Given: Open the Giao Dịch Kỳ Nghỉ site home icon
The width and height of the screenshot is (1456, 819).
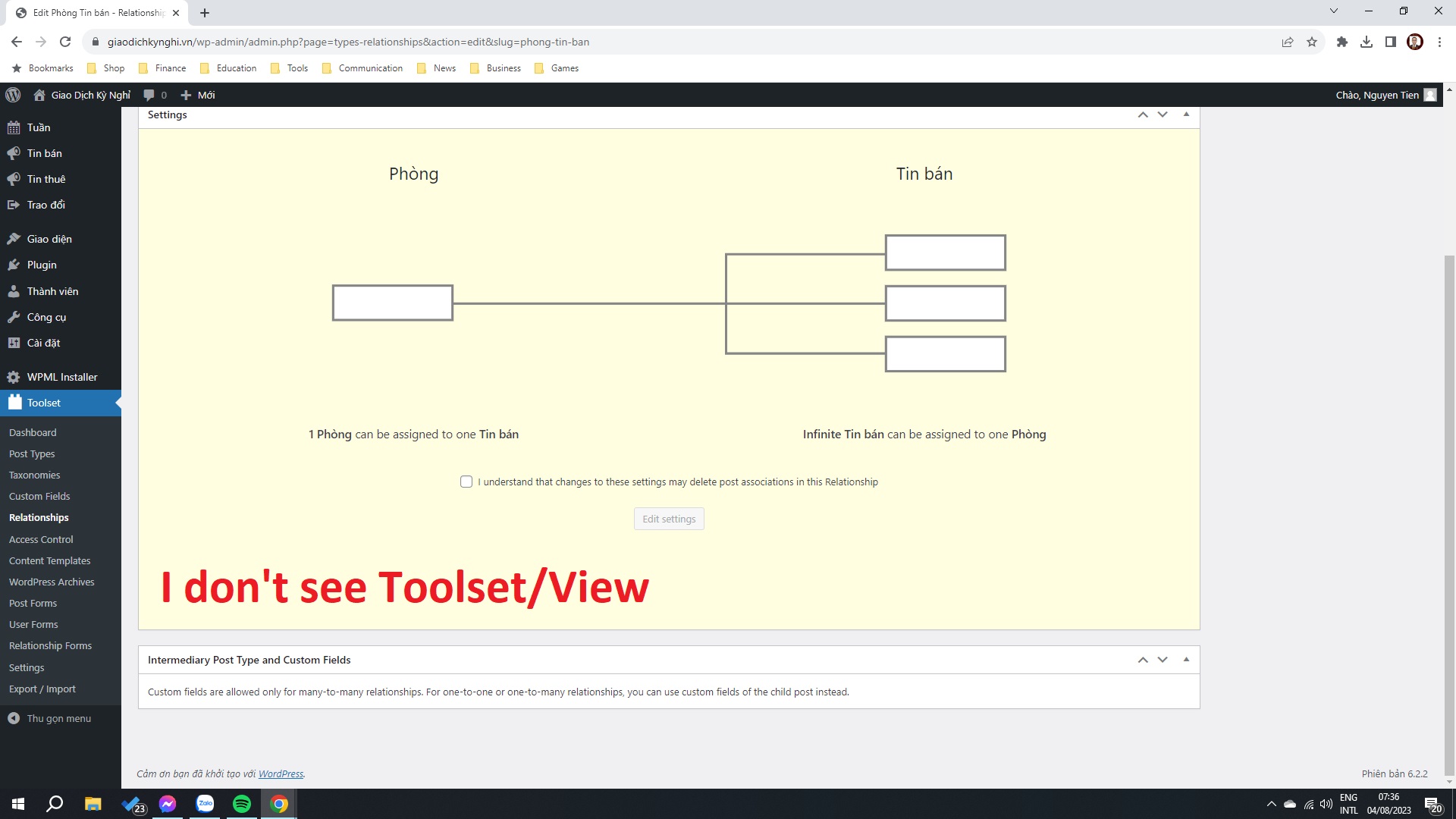Looking at the screenshot, I should pos(39,95).
